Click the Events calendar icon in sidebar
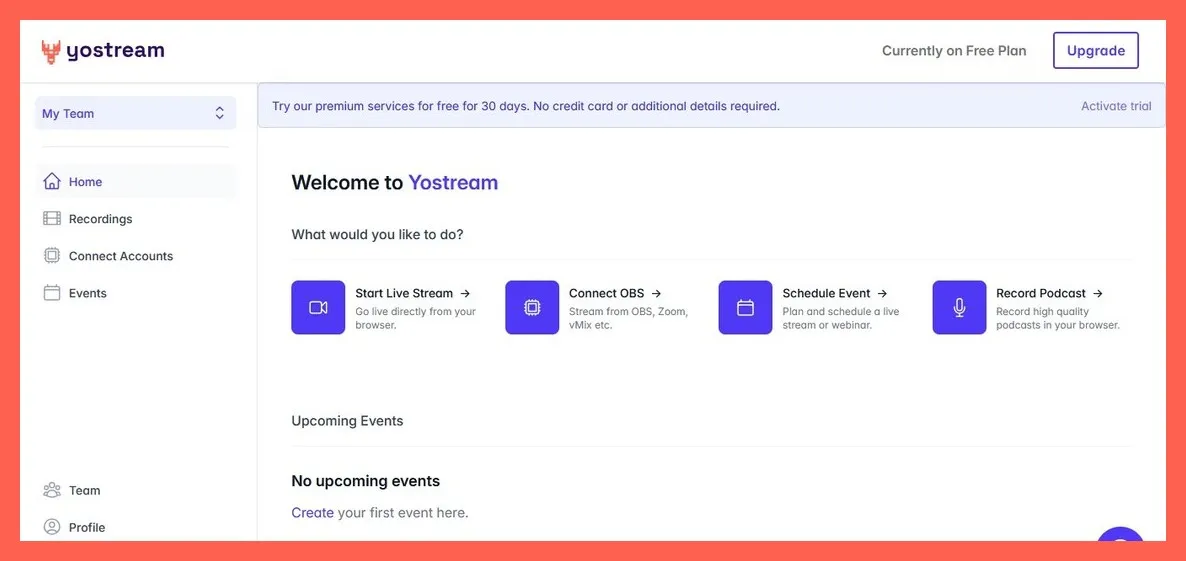The width and height of the screenshot is (1186, 561). [51, 293]
